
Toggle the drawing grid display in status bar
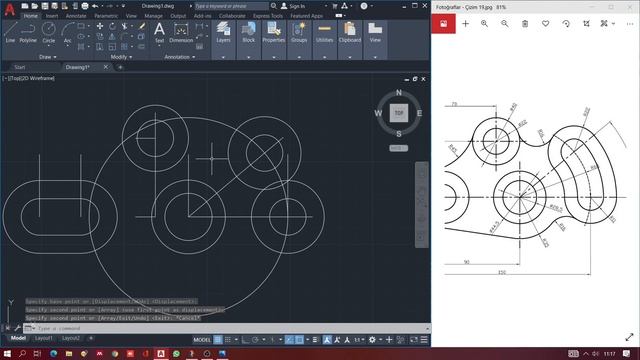(218, 340)
